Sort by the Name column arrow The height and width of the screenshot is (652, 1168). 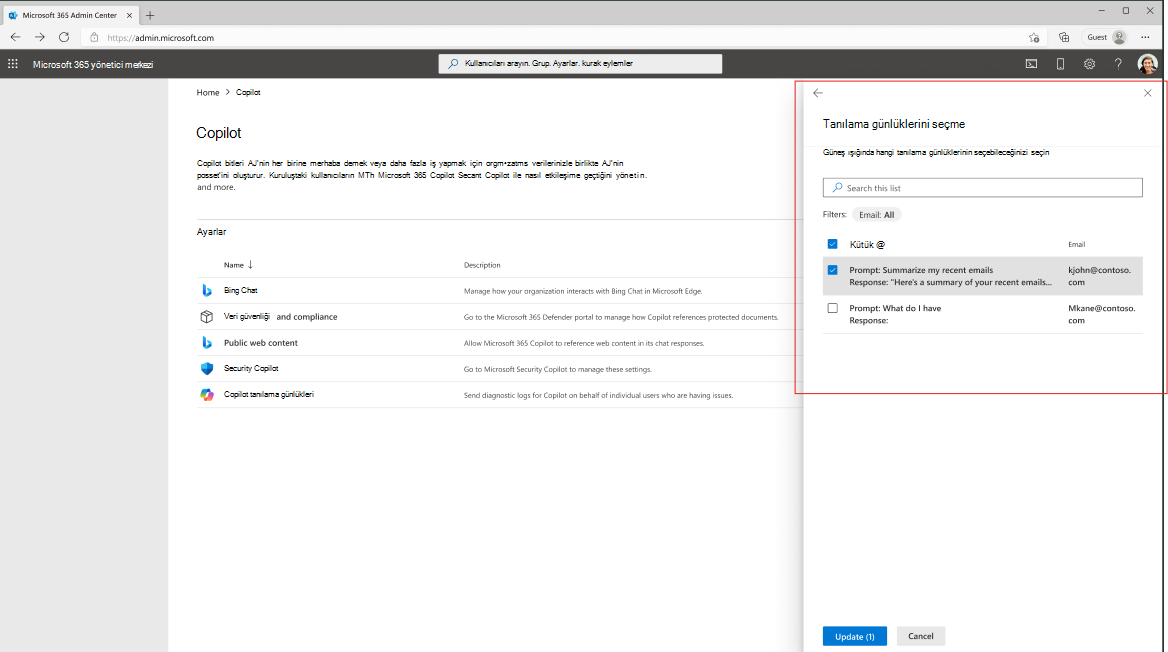pyautogui.click(x=250, y=265)
